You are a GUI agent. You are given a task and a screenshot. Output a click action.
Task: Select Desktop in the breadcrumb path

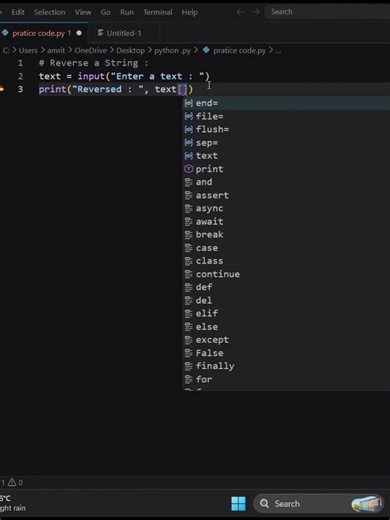coord(130,50)
